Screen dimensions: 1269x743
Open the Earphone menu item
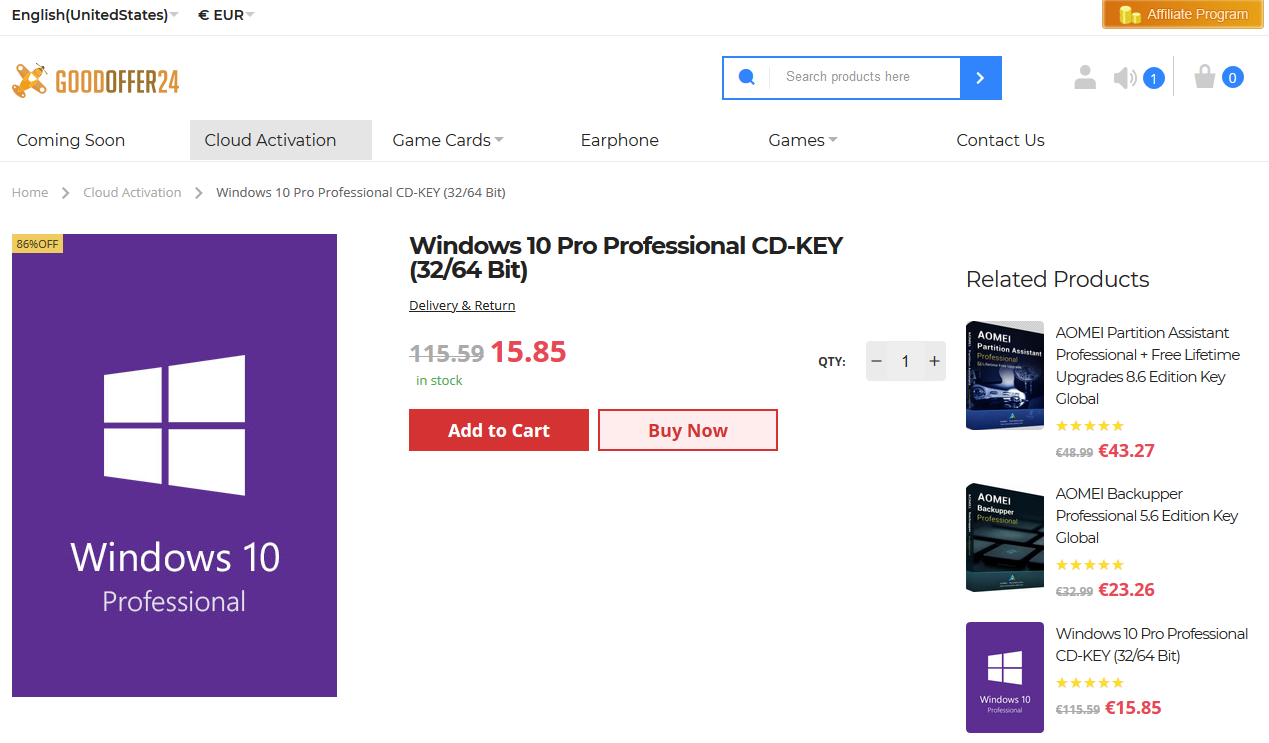620,140
